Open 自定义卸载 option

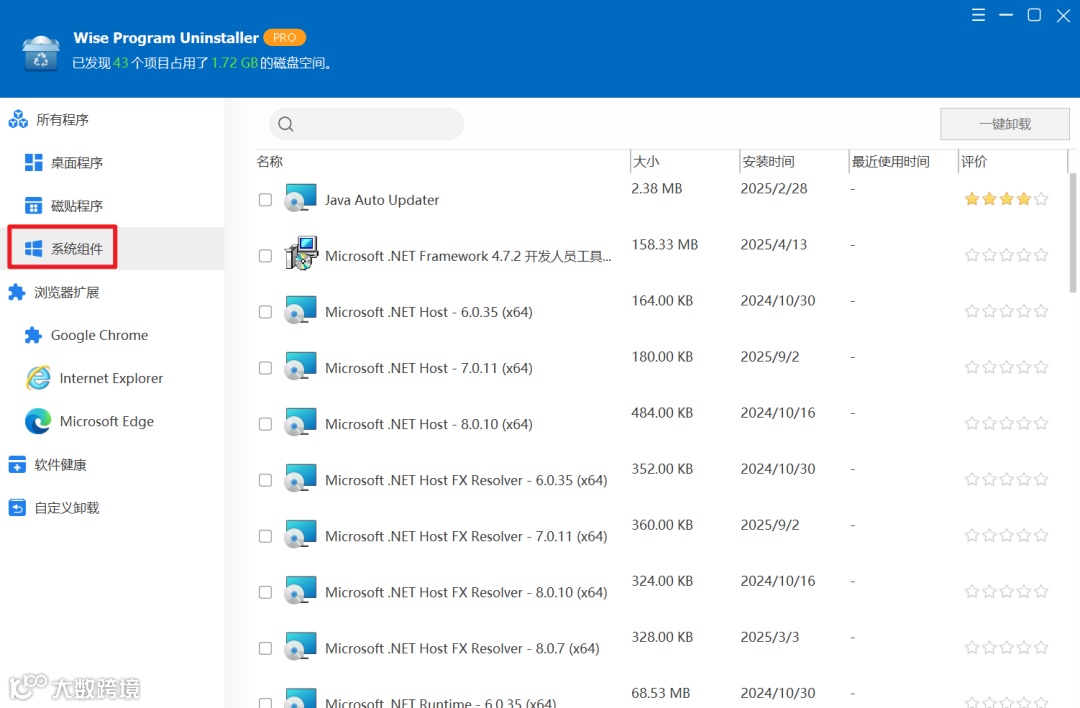[x=67, y=508]
